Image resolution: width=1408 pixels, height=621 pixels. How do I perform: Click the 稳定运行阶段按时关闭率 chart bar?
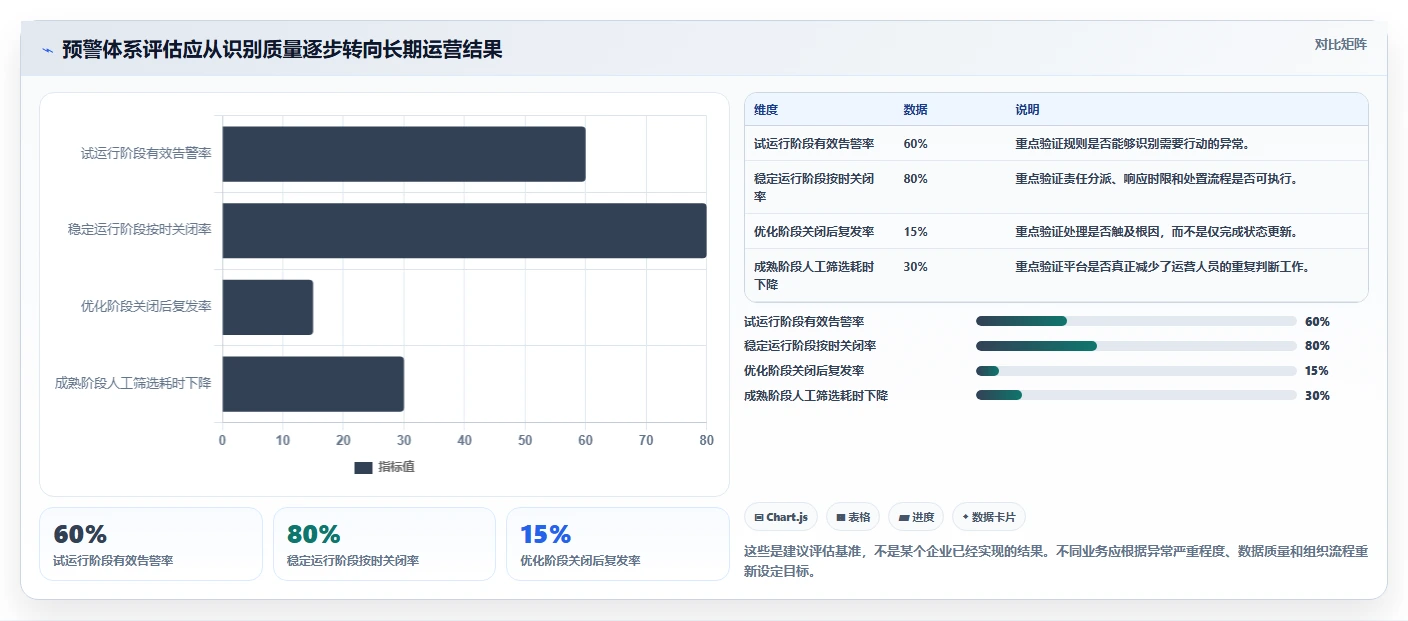pos(464,230)
